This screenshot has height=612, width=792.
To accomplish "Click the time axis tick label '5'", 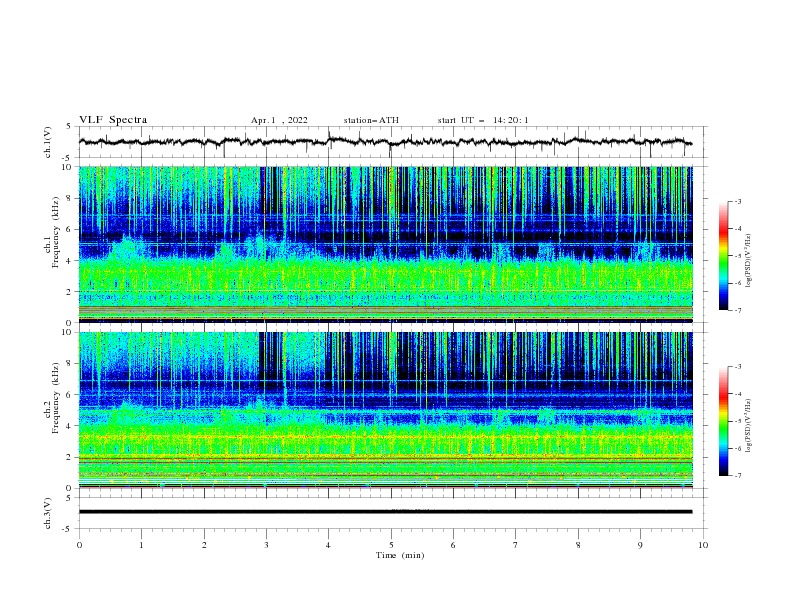I will point(391,545).
